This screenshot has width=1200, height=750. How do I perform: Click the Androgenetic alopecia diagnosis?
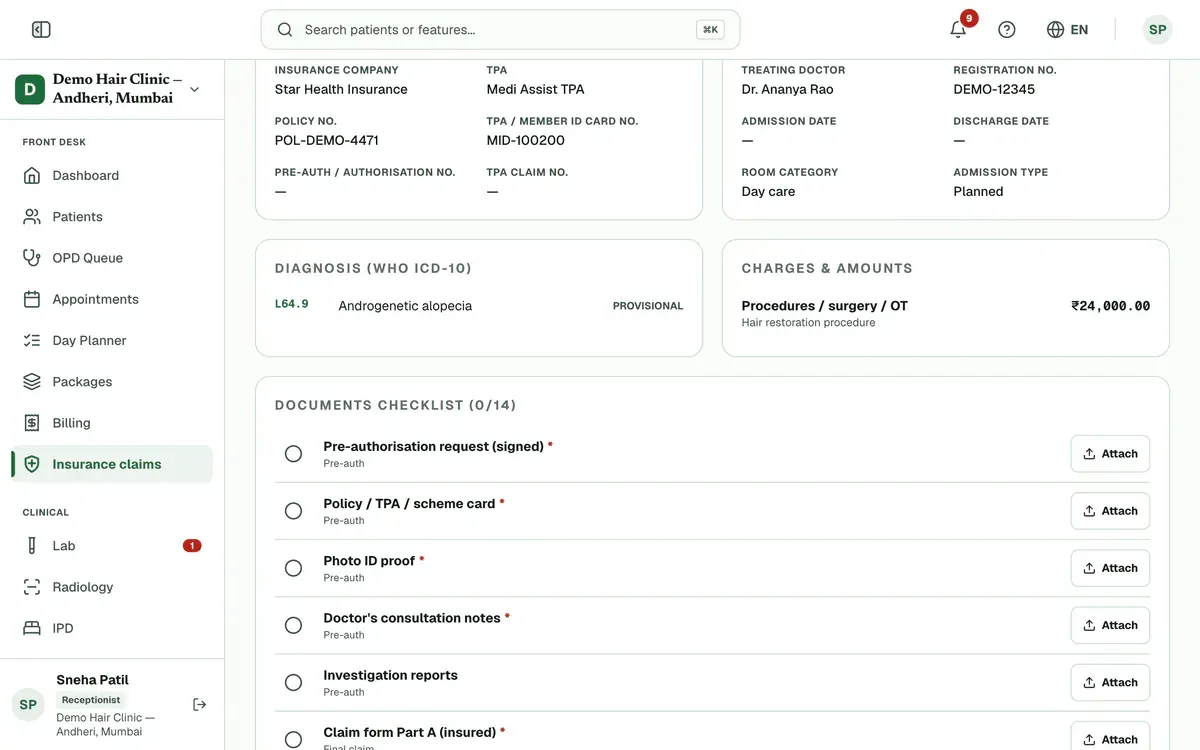pyautogui.click(x=405, y=306)
